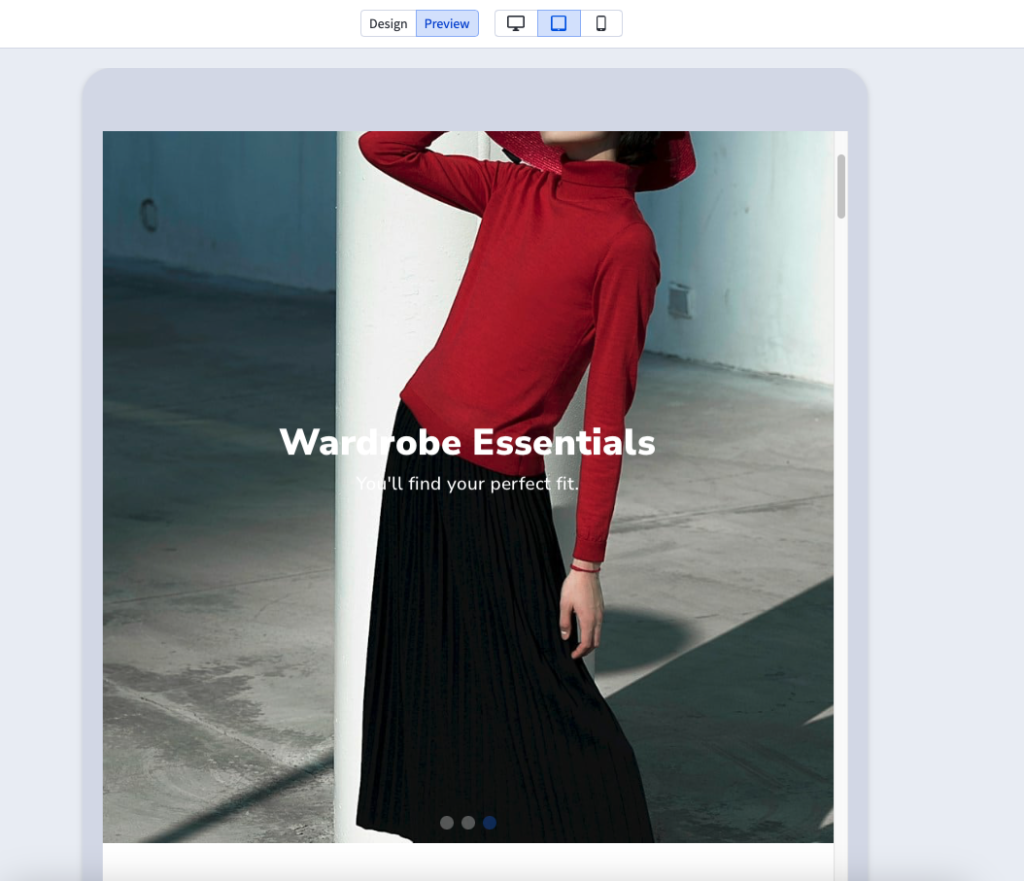Click the "You'll find your perfect fit." subtitle

467,484
